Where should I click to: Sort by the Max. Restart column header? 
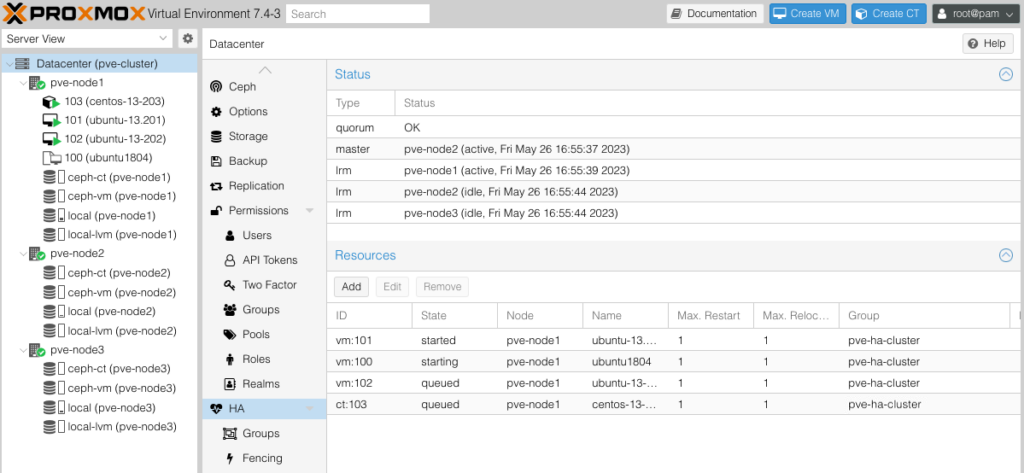click(x=711, y=316)
